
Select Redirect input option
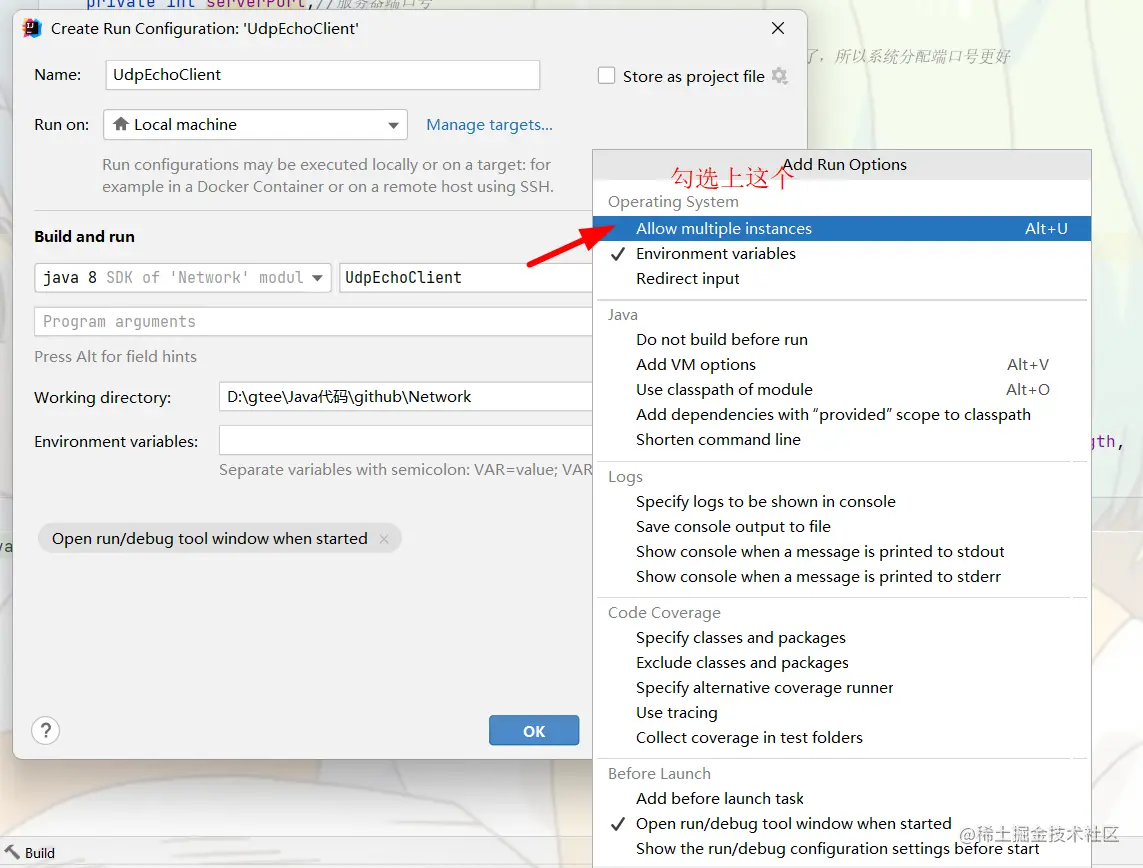coord(841,278)
